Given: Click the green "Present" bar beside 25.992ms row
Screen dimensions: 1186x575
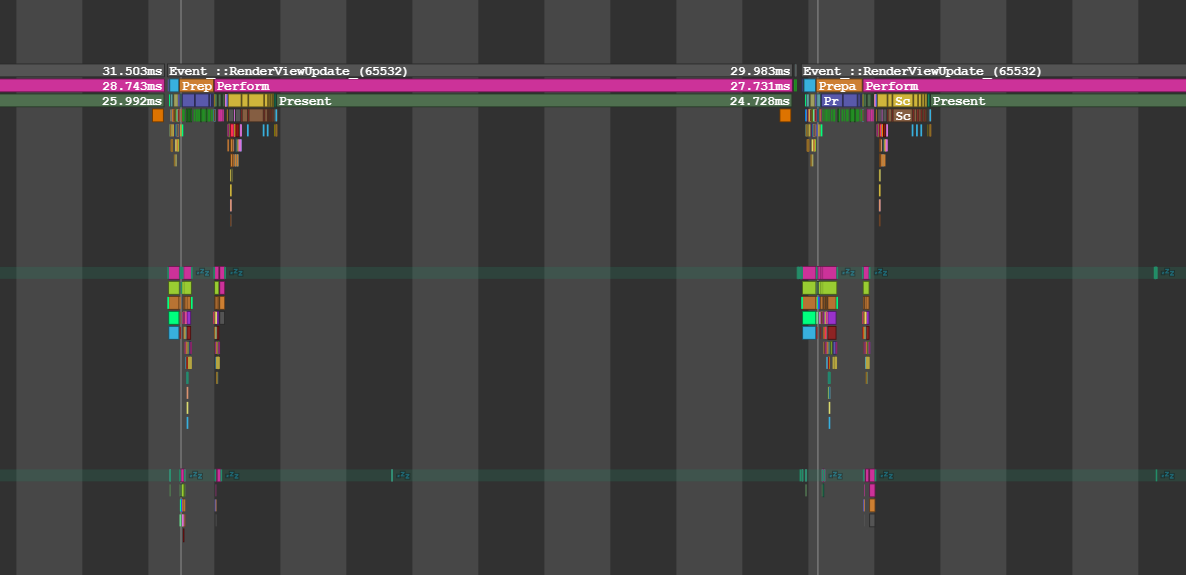Looking at the screenshot, I should tap(535, 101).
